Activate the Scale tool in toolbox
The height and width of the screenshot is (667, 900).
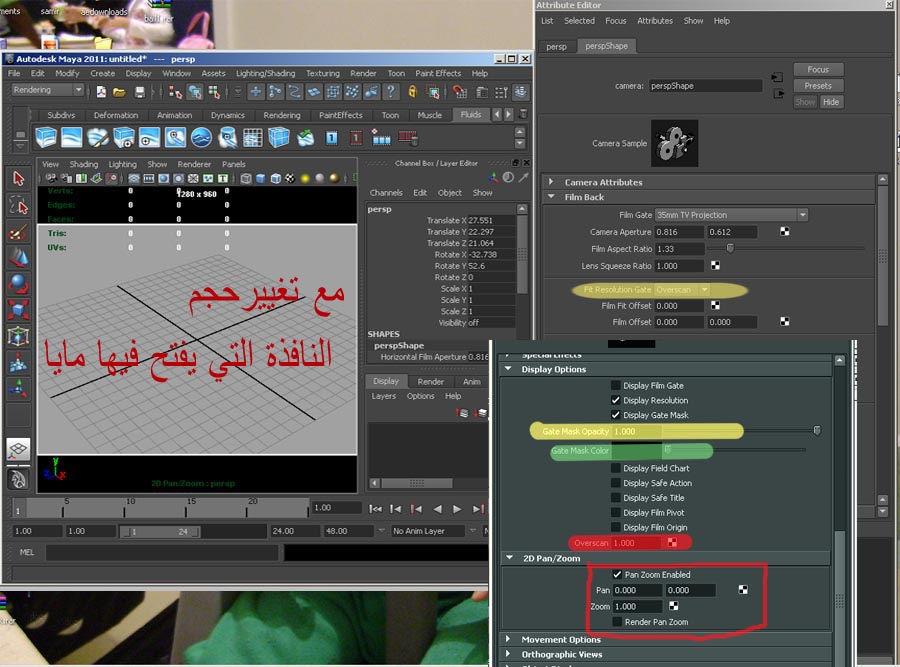pyautogui.click(x=18, y=310)
